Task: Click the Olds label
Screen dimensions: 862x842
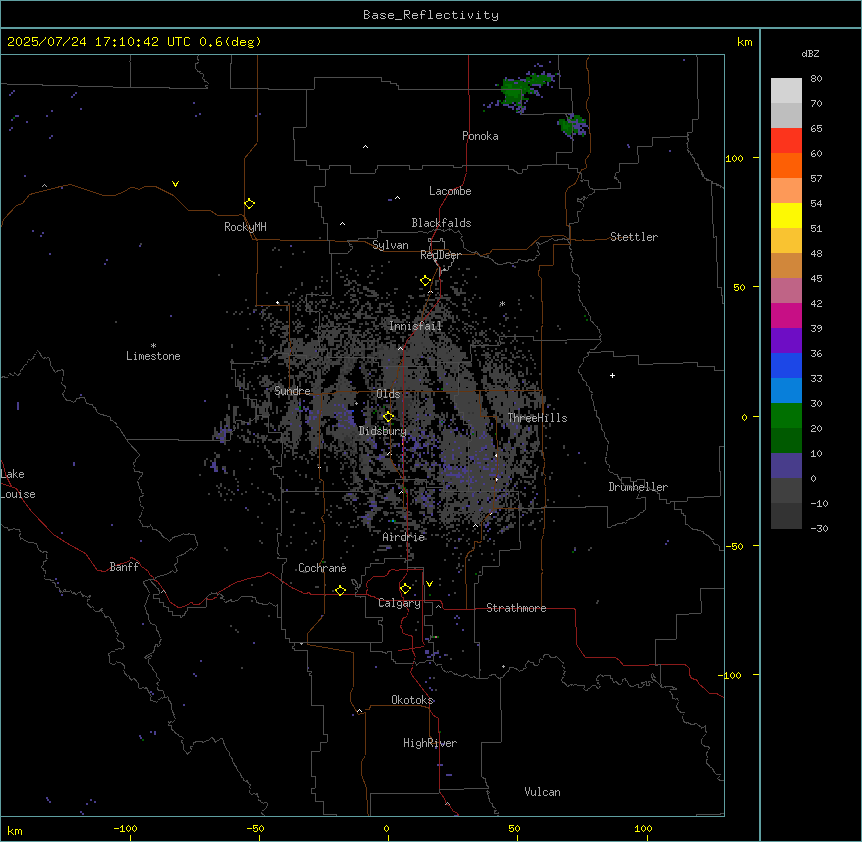Action: [388, 394]
